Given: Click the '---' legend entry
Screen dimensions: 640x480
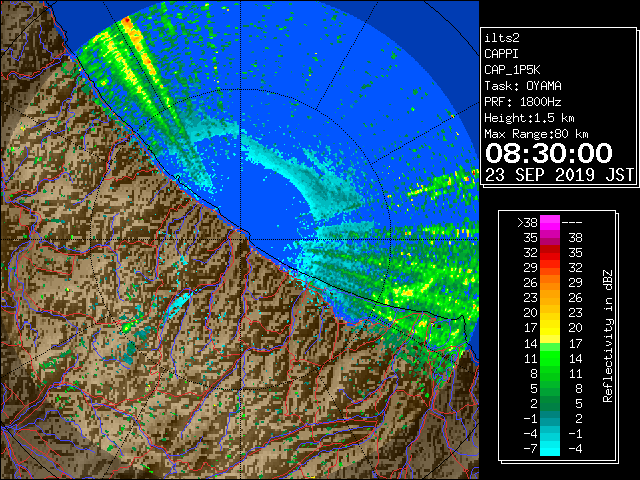Looking at the screenshot, I should [x=572, y=223].
